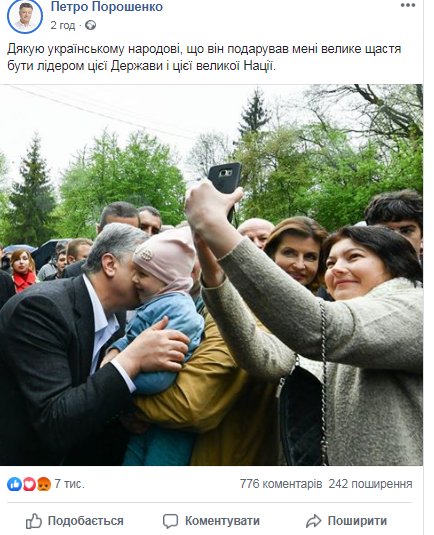The image size is (434, 535).
Task: Click the post text 'Дякую українському народові'
Action: tap(93, 49)
